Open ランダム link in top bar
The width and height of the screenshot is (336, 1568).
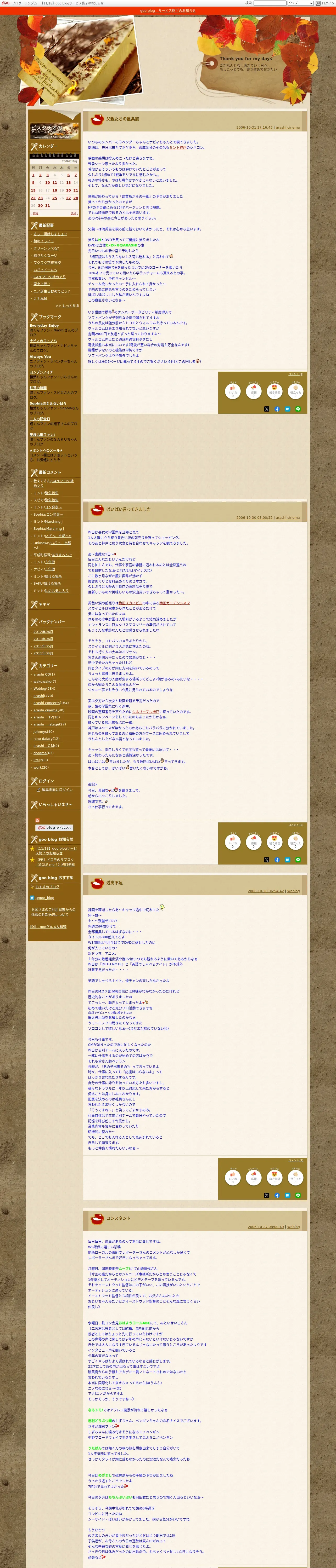pyautogui.click(x=31, y=3)
